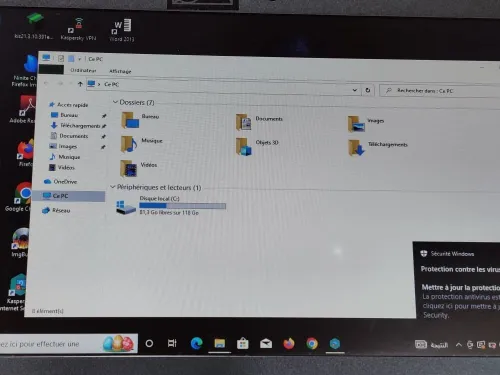This screenshot has width=500, height=375.
Task: Open the Bureau folder in Dossiers
Action: click(140, 120)
